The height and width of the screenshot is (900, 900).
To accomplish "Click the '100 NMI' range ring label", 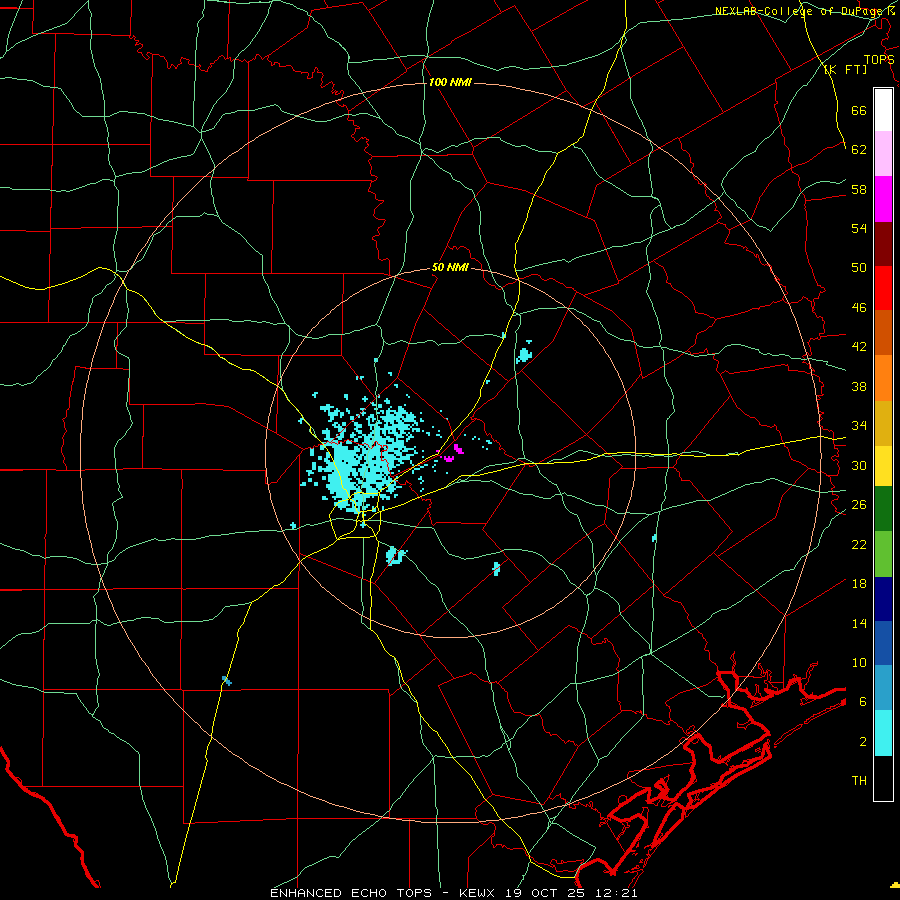I will click(x=450, y=83).
